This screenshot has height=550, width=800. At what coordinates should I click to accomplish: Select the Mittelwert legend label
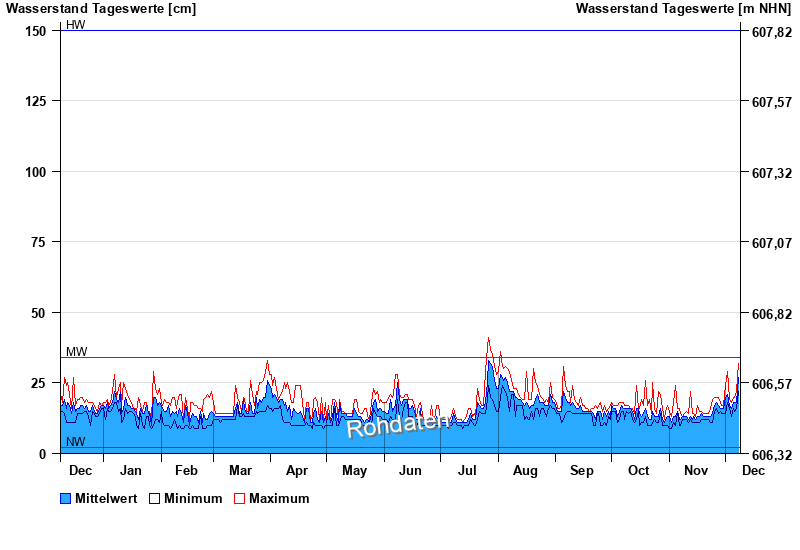[106, 498]
